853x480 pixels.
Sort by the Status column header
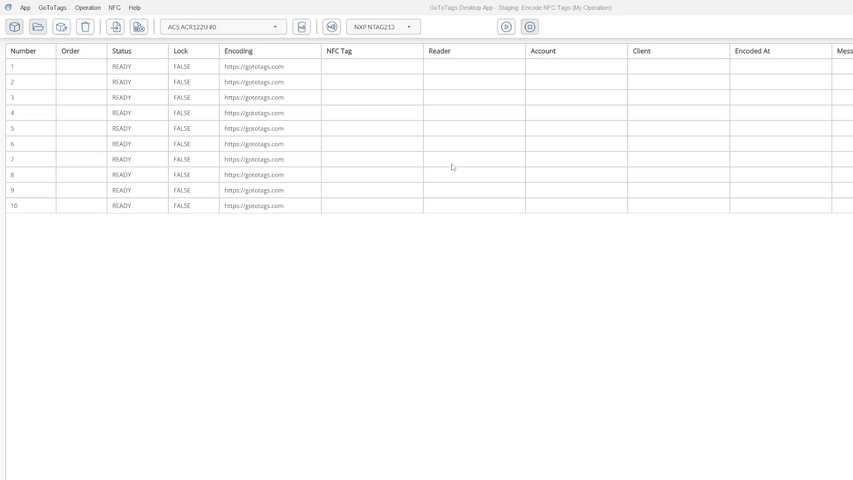[122, 51]
